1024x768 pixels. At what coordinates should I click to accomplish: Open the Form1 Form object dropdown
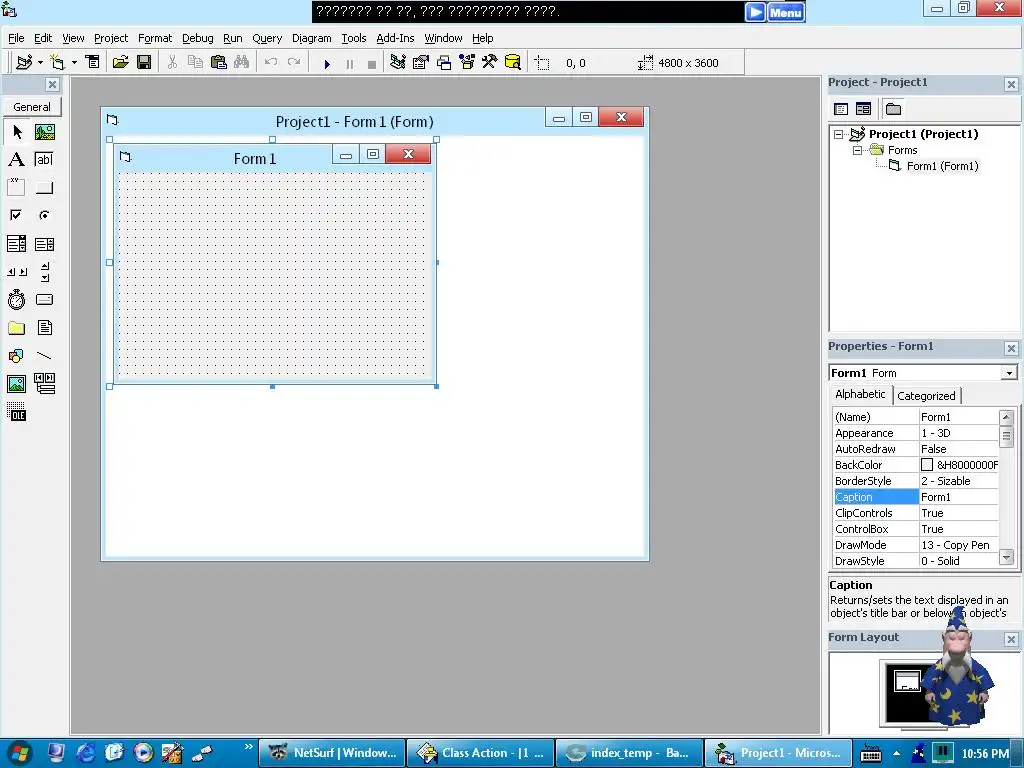click(x=1010, y=373)
